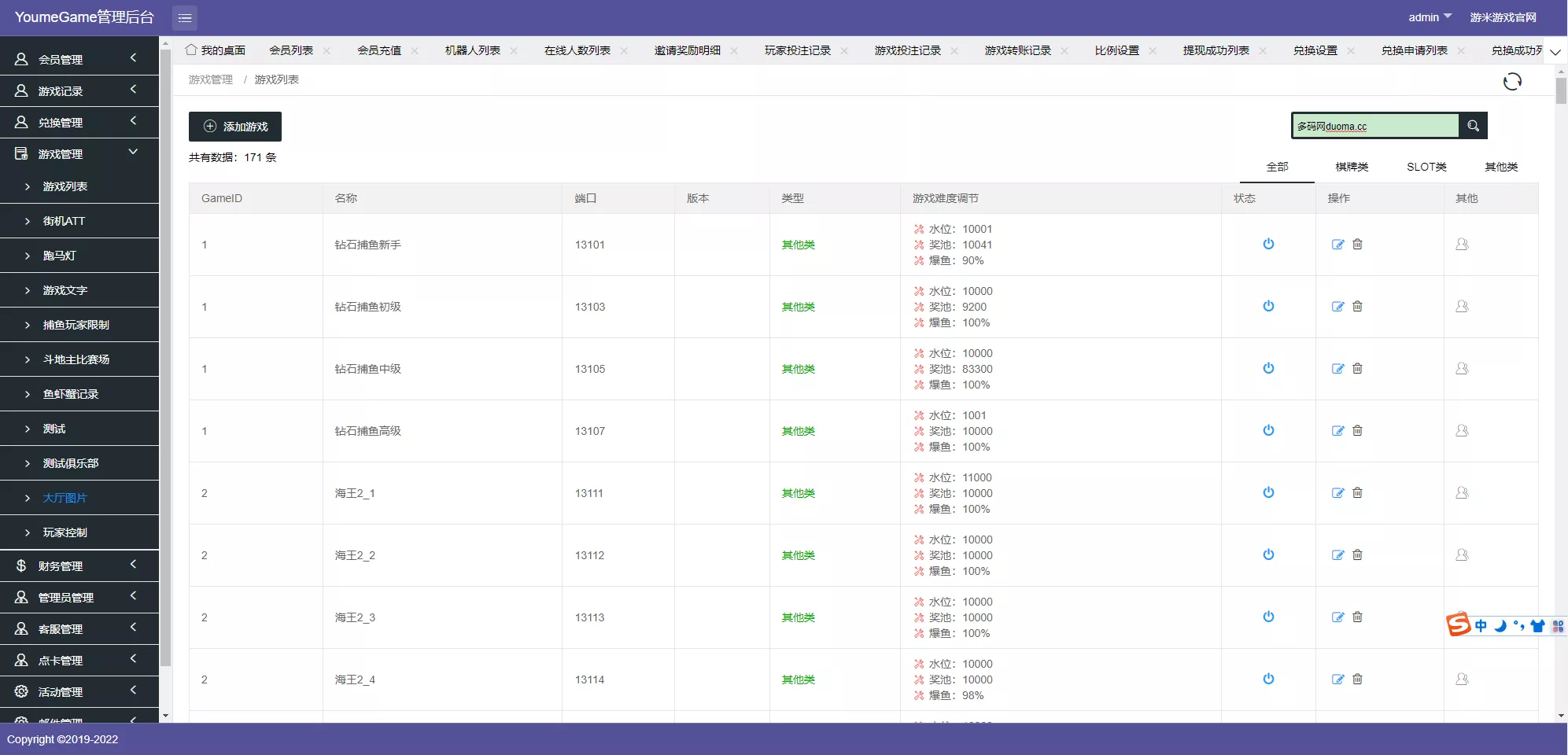The height and width of the screenshot is (755, 1568).
Task: Disable 海王2_2 via its power toggle
Action: [x=1268, y=554]
